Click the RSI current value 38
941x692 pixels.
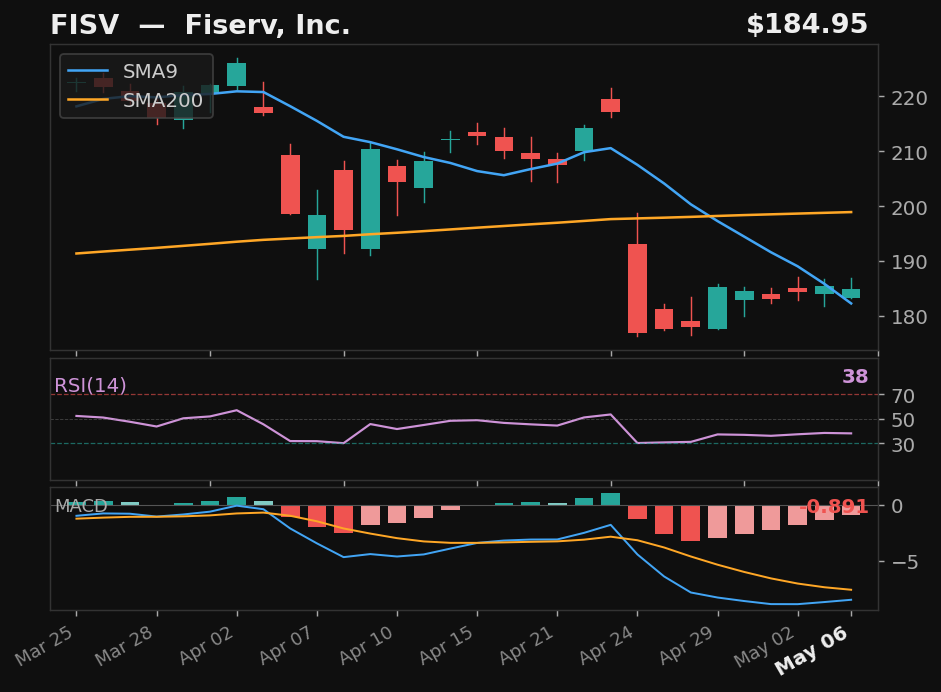[x=855, y=376]
